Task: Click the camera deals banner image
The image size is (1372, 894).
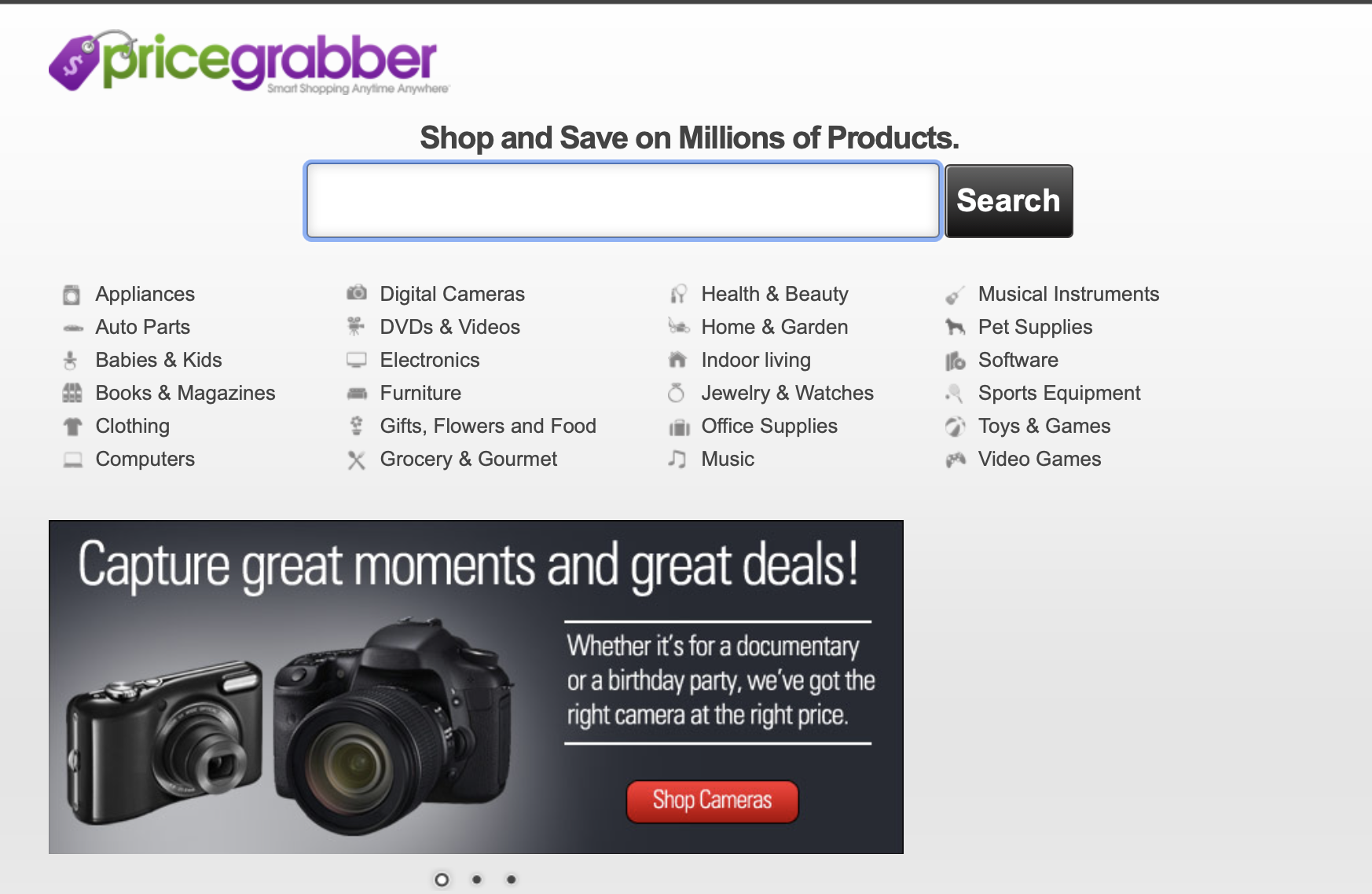Action: click(476, 687)
